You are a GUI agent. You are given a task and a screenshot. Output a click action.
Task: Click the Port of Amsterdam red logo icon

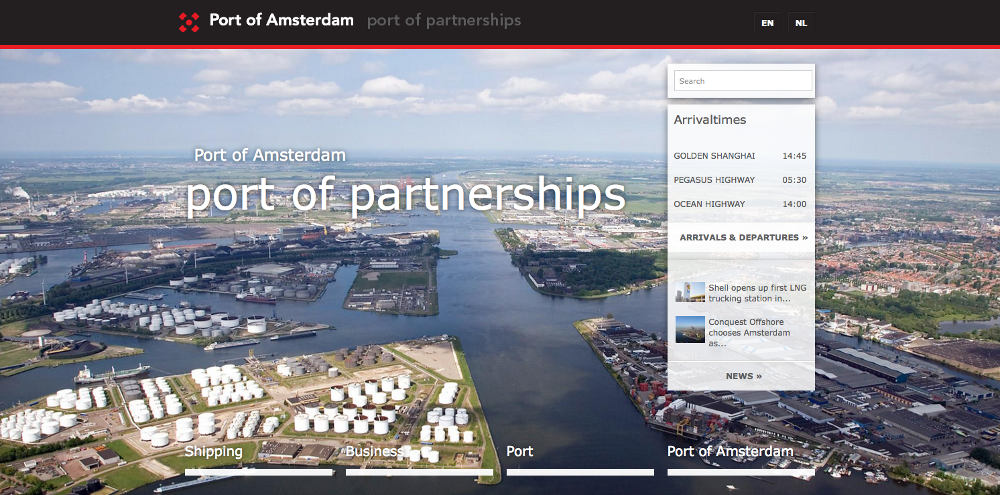tap(189, 22)
